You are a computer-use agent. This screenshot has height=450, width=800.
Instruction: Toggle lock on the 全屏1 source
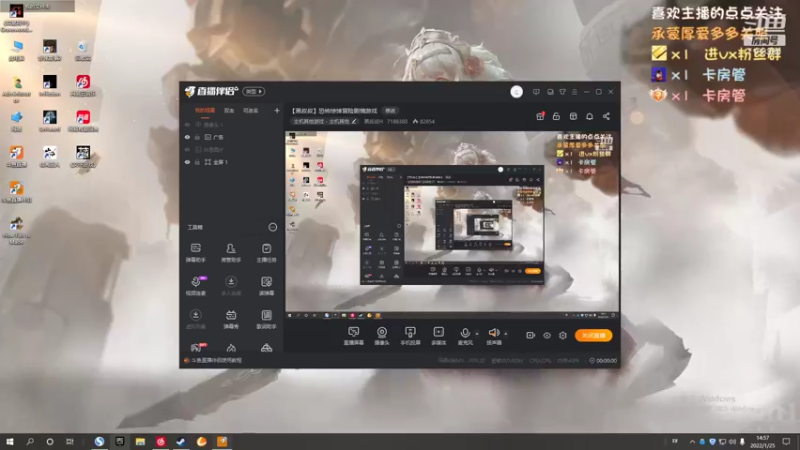(x=197, y=162)
